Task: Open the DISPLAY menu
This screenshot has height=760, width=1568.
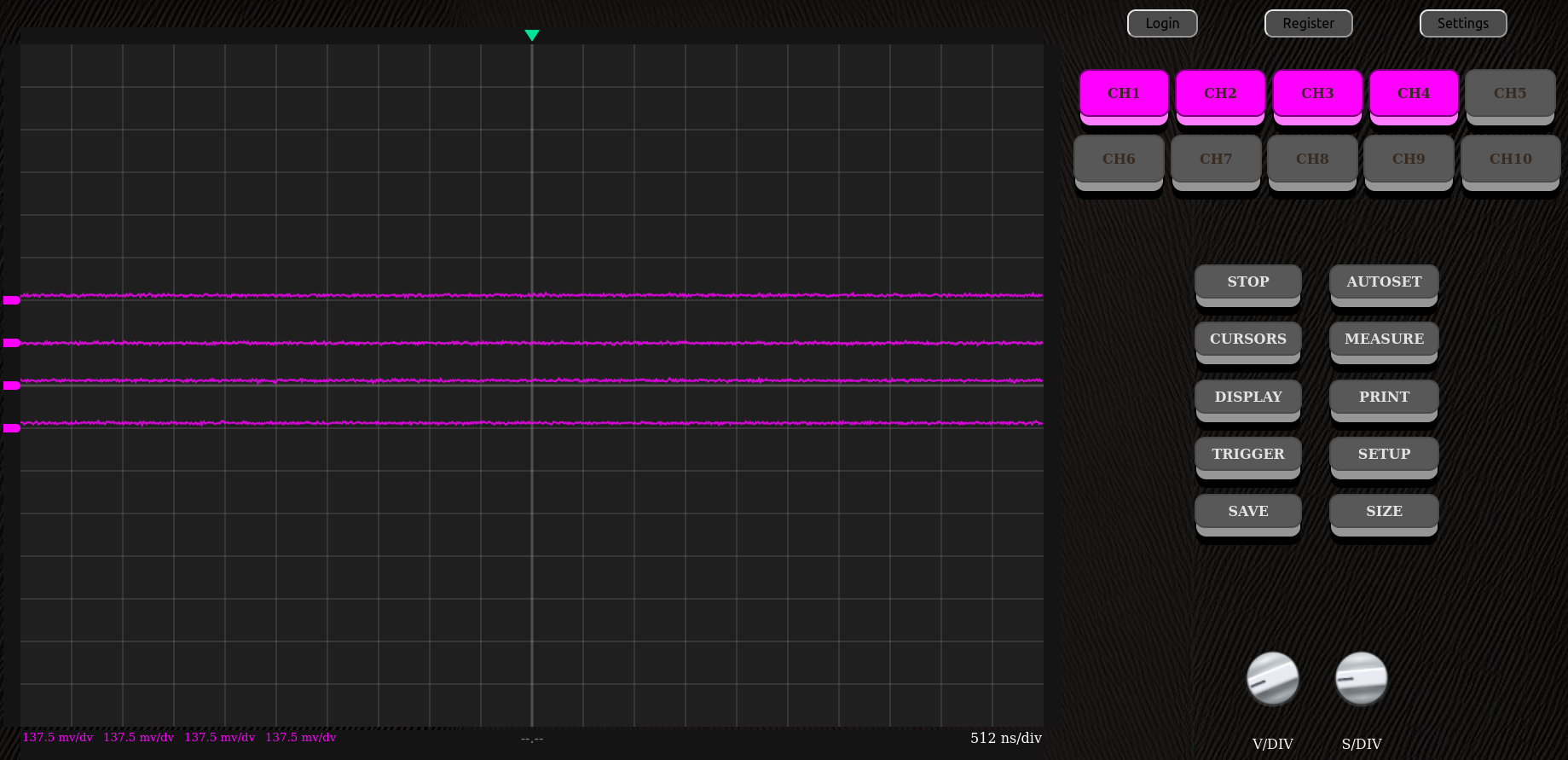Action: 1248,397
